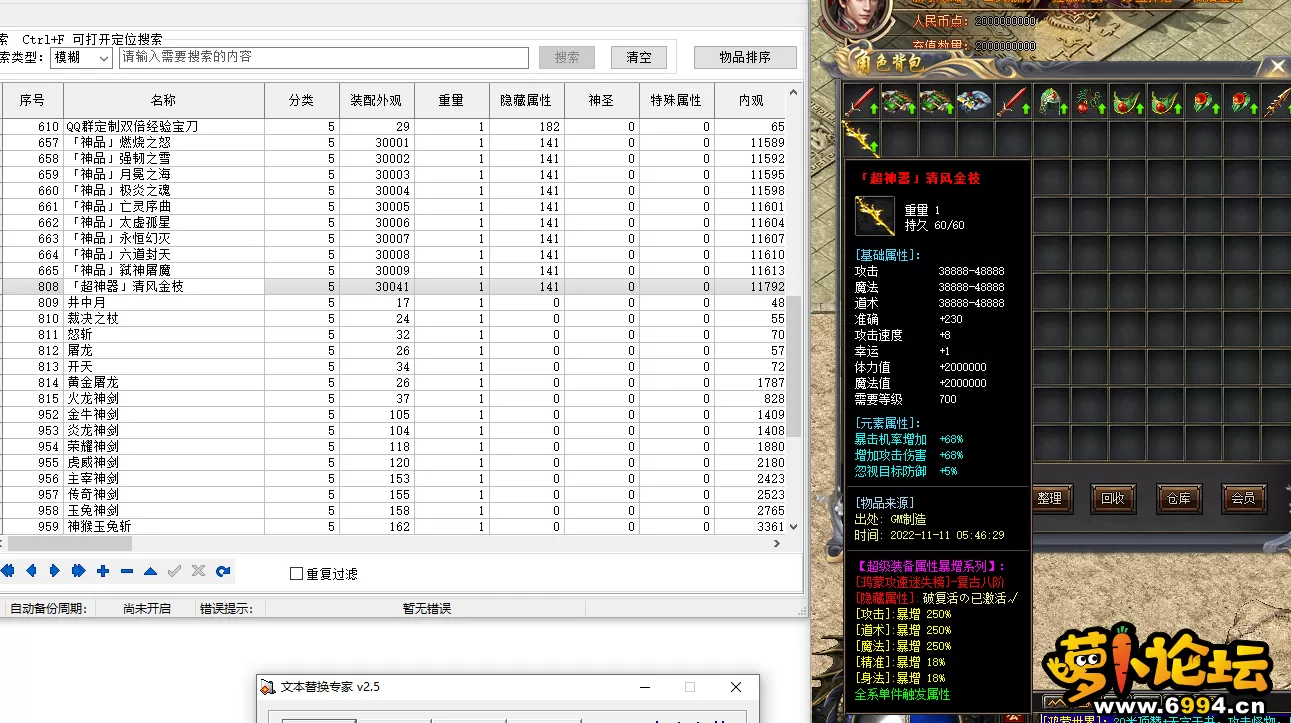Close the 角色背包 backpack panel
Screen dimensions: 1291x723
point(1278,66)
